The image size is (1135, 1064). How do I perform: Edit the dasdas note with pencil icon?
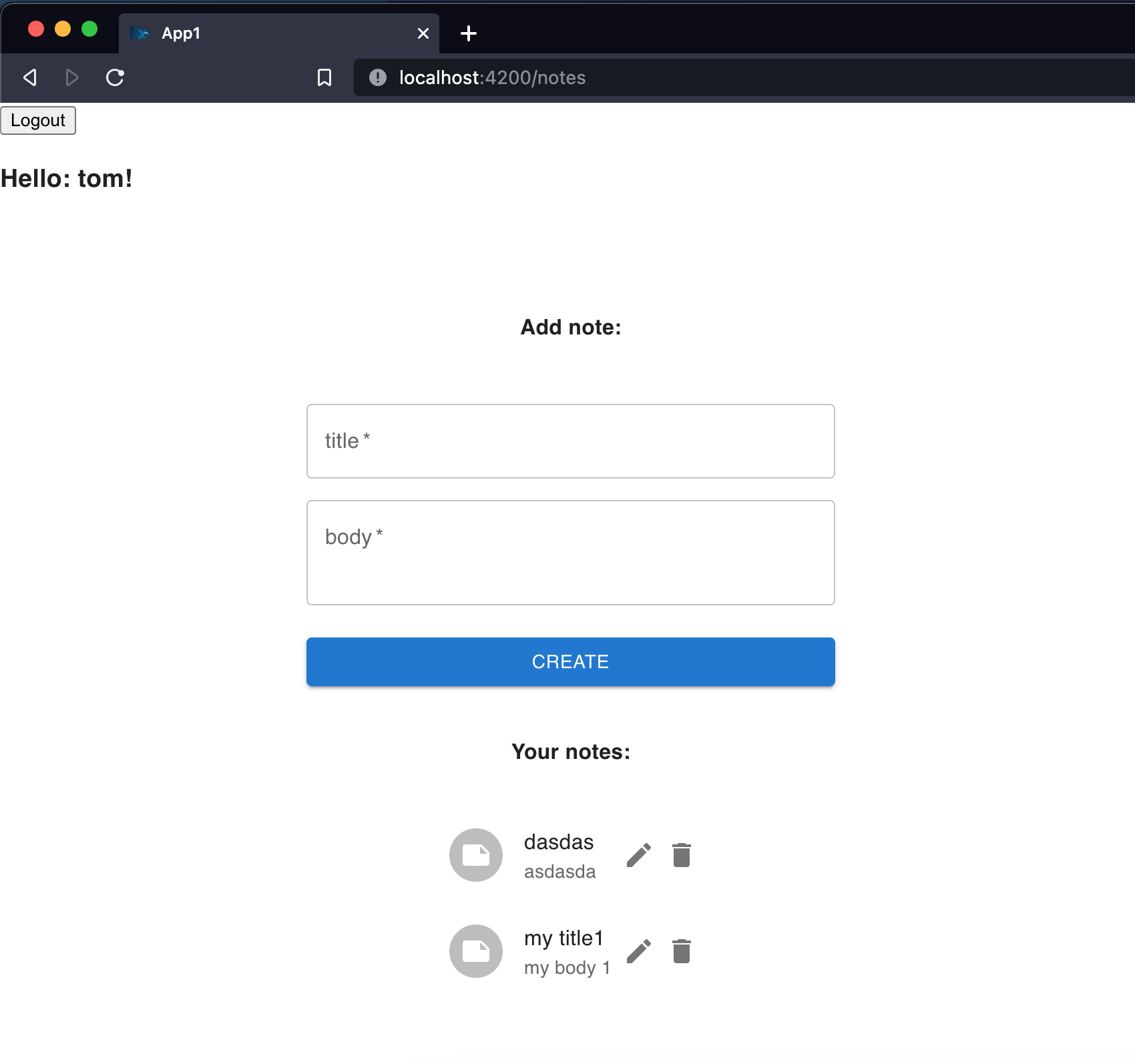[639, 855]
